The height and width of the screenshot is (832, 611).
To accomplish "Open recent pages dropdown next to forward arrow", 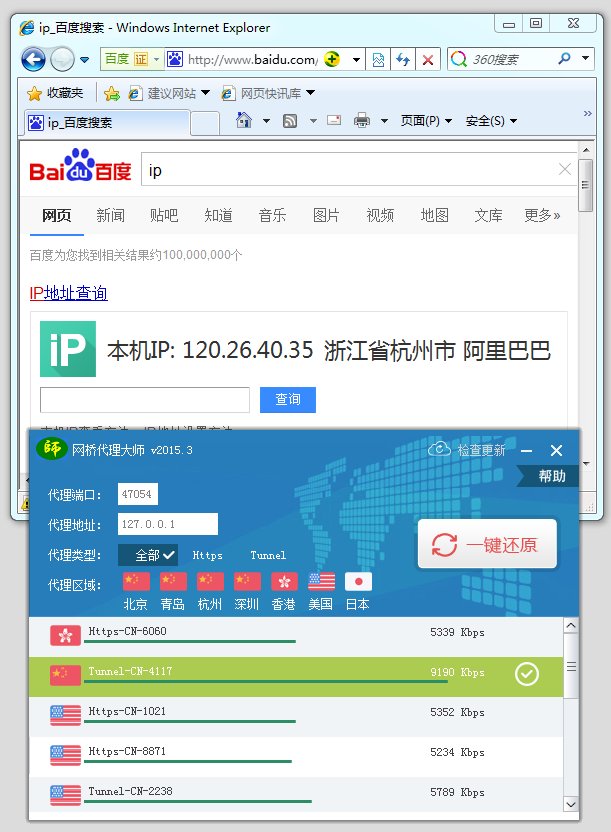I will (x=84, y=59).
